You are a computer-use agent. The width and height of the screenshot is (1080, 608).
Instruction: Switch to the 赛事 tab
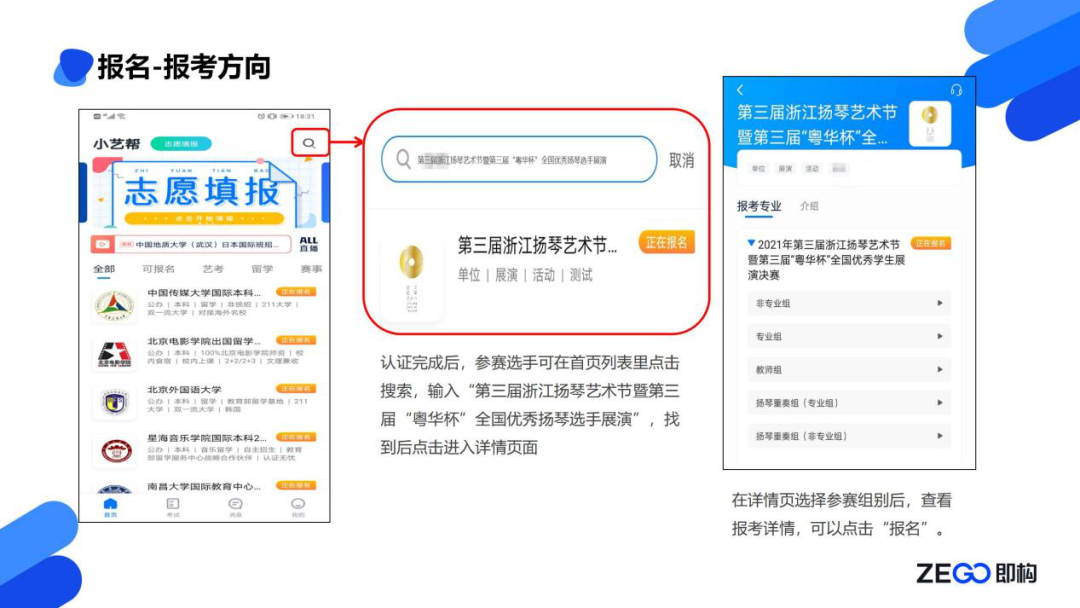tap(311, 269)
